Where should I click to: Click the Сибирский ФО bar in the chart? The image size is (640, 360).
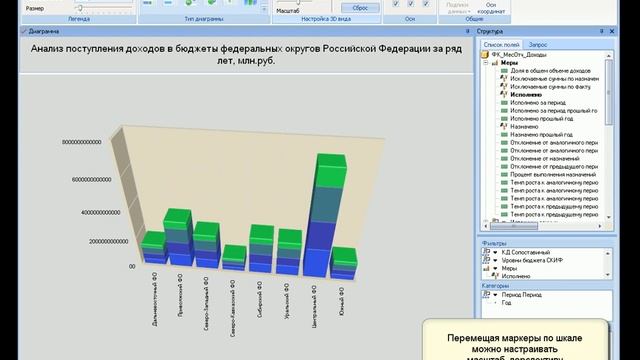(x=261, y=249)
